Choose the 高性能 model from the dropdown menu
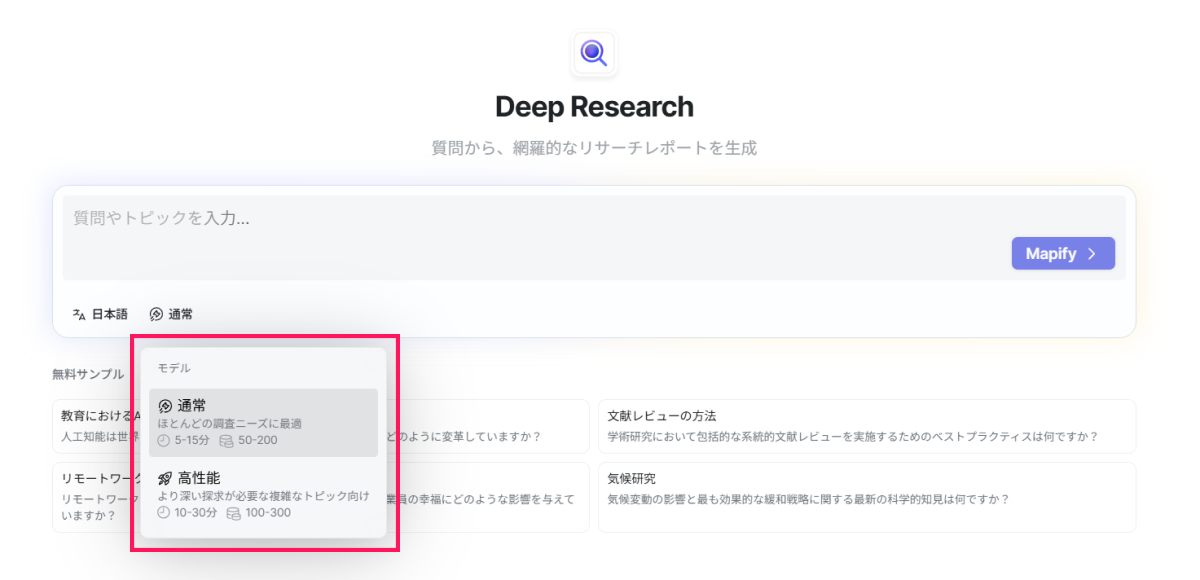 tap(263, 495)
